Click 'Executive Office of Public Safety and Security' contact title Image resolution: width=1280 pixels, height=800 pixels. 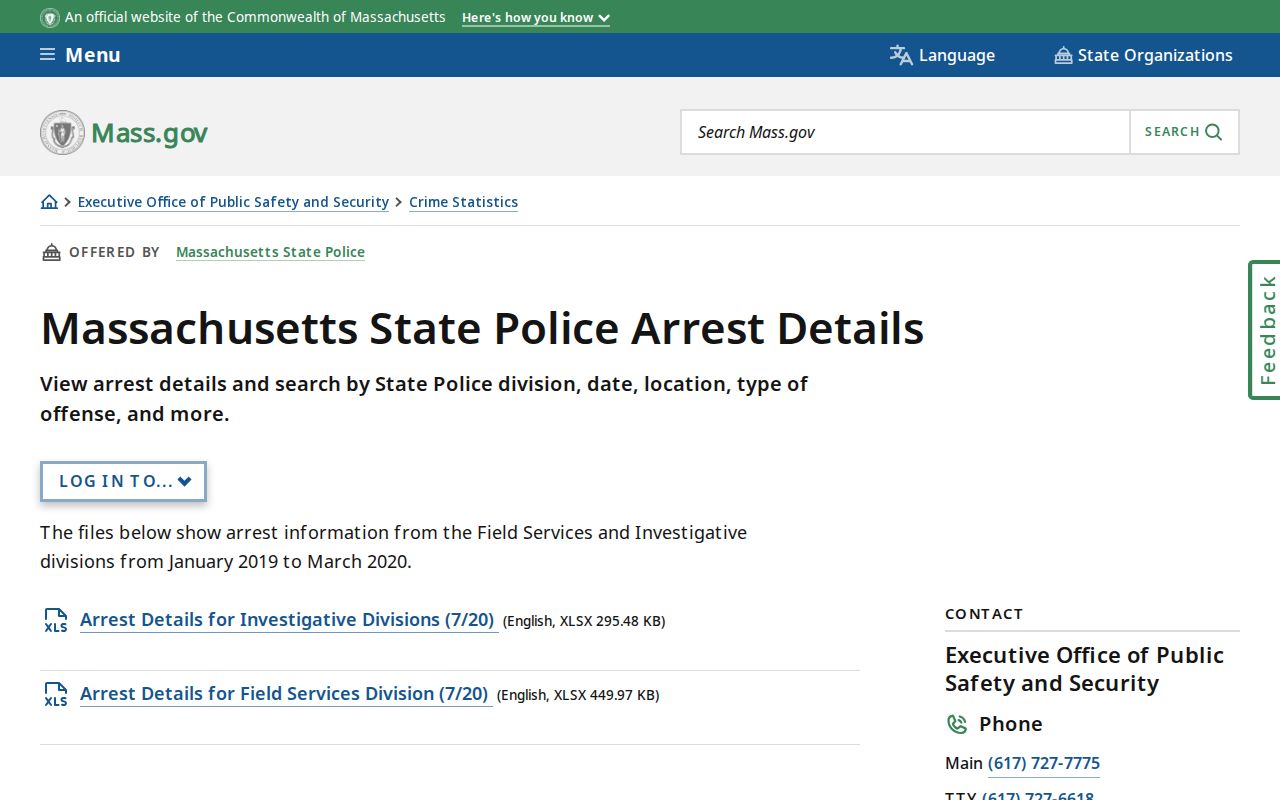(1084, 669)
